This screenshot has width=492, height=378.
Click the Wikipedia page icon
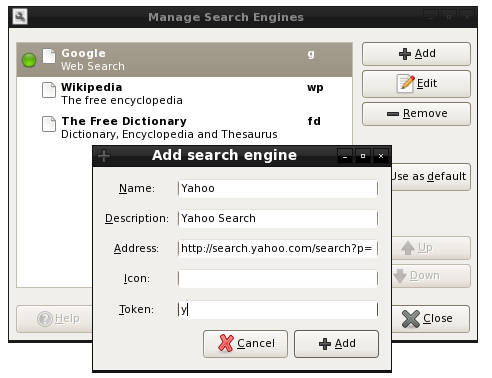coord(49,90)
